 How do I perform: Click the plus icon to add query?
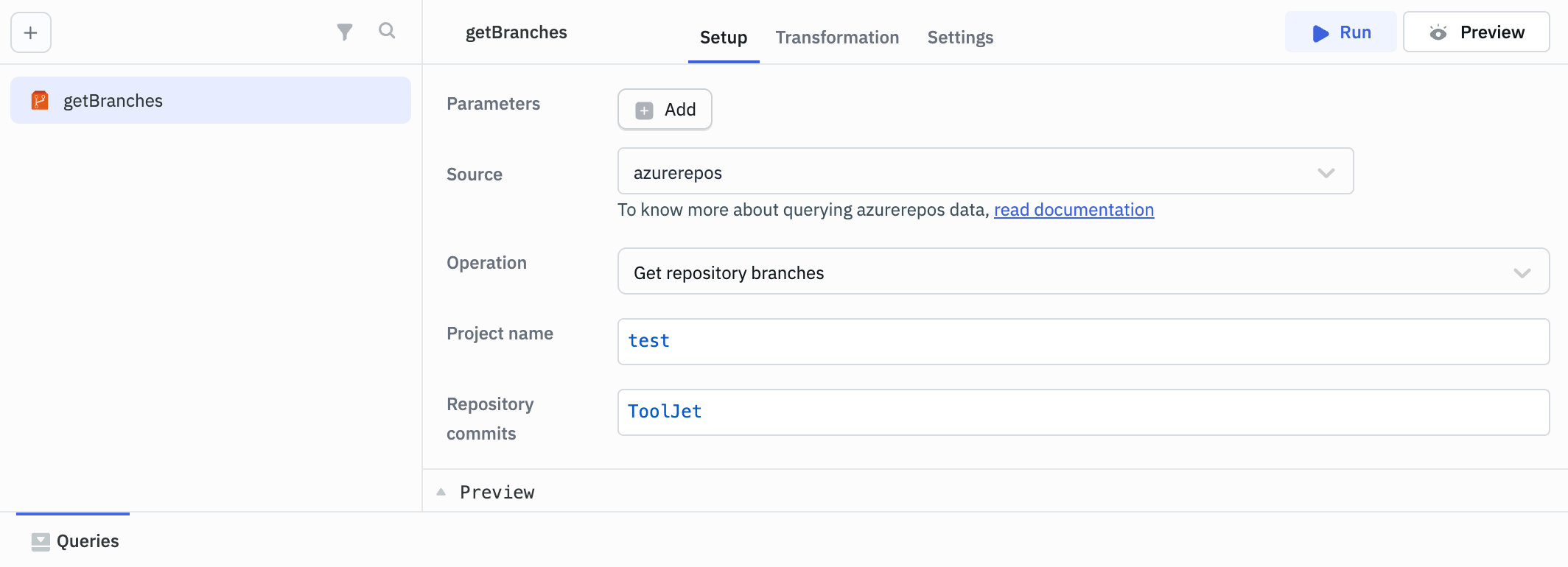pyautogui.click(x=31, y=32)
